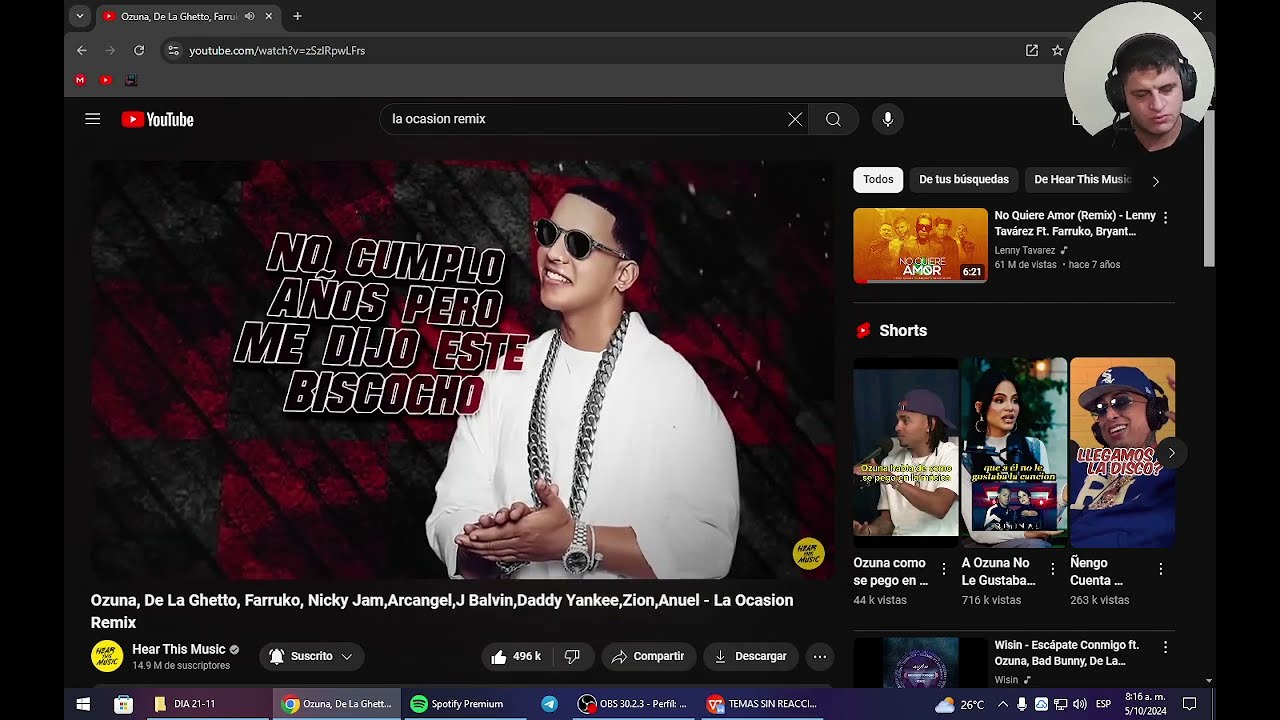This screenshot has width=1280, height=720.
Task: Open options for Escápate Conmigo video
Action: (1165, 647)
